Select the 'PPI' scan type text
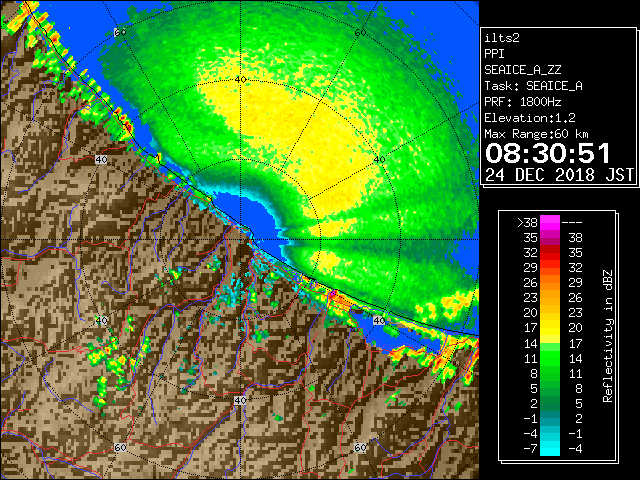640x480 pixels. pyautogui.click(x=494, y=54)
